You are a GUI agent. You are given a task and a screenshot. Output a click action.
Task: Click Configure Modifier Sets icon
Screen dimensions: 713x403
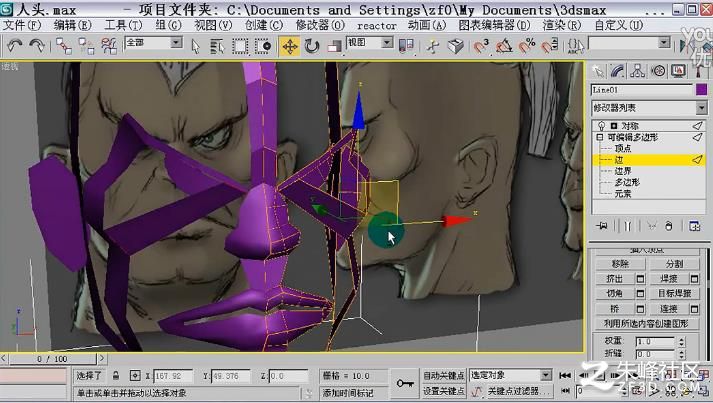click(x=694, y=226)
